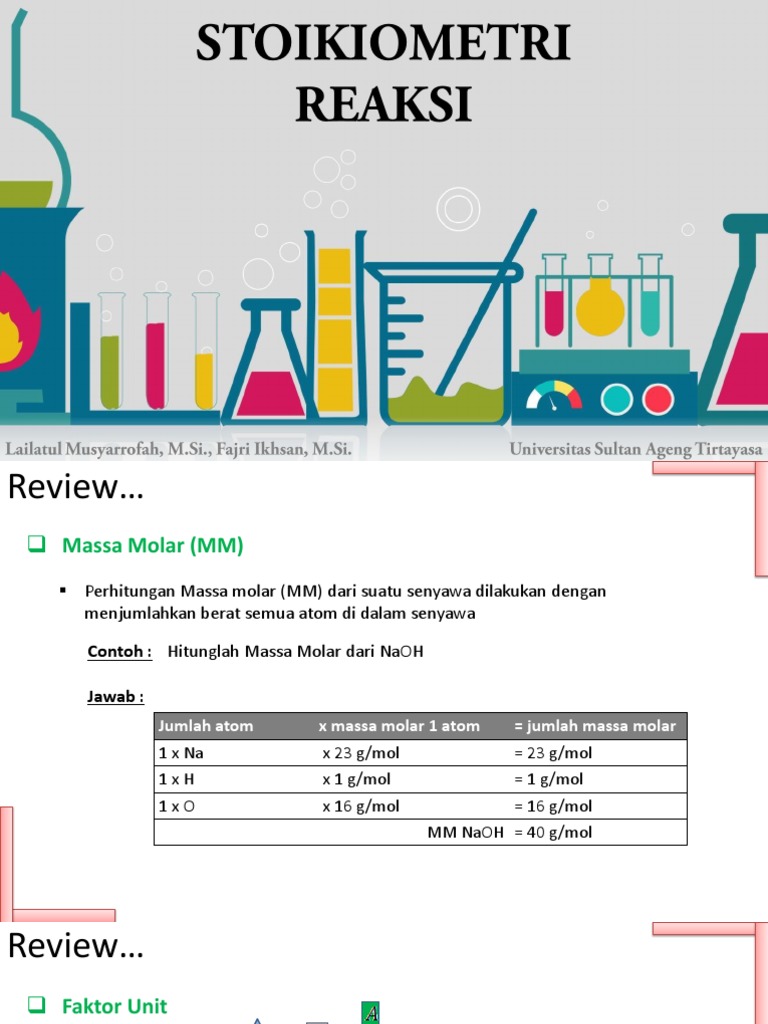Click the 1 x Na cell

coord(181,753)
